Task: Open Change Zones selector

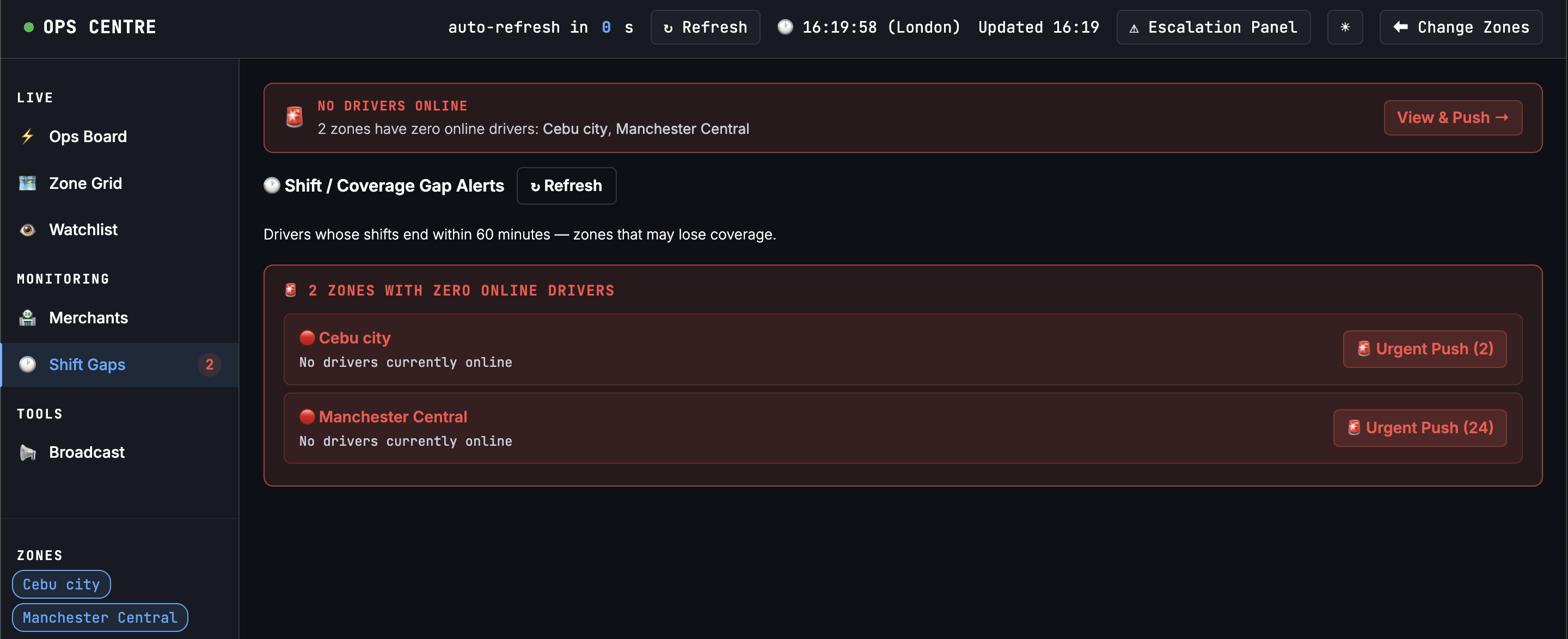Action: coord(1460,27)
